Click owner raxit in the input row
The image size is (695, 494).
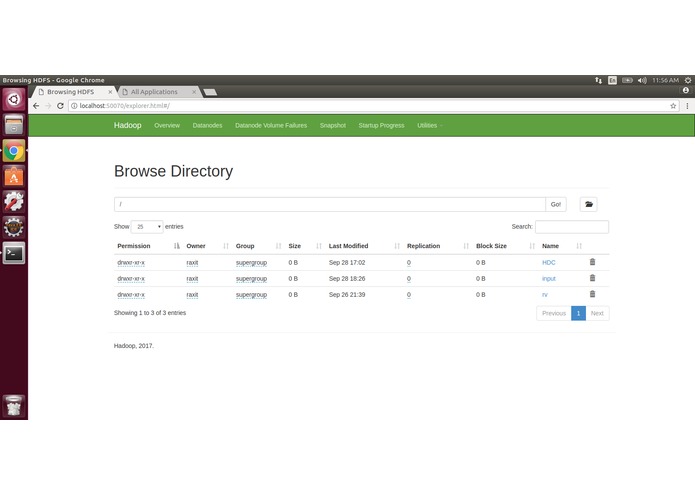click(x=192, y=278)
